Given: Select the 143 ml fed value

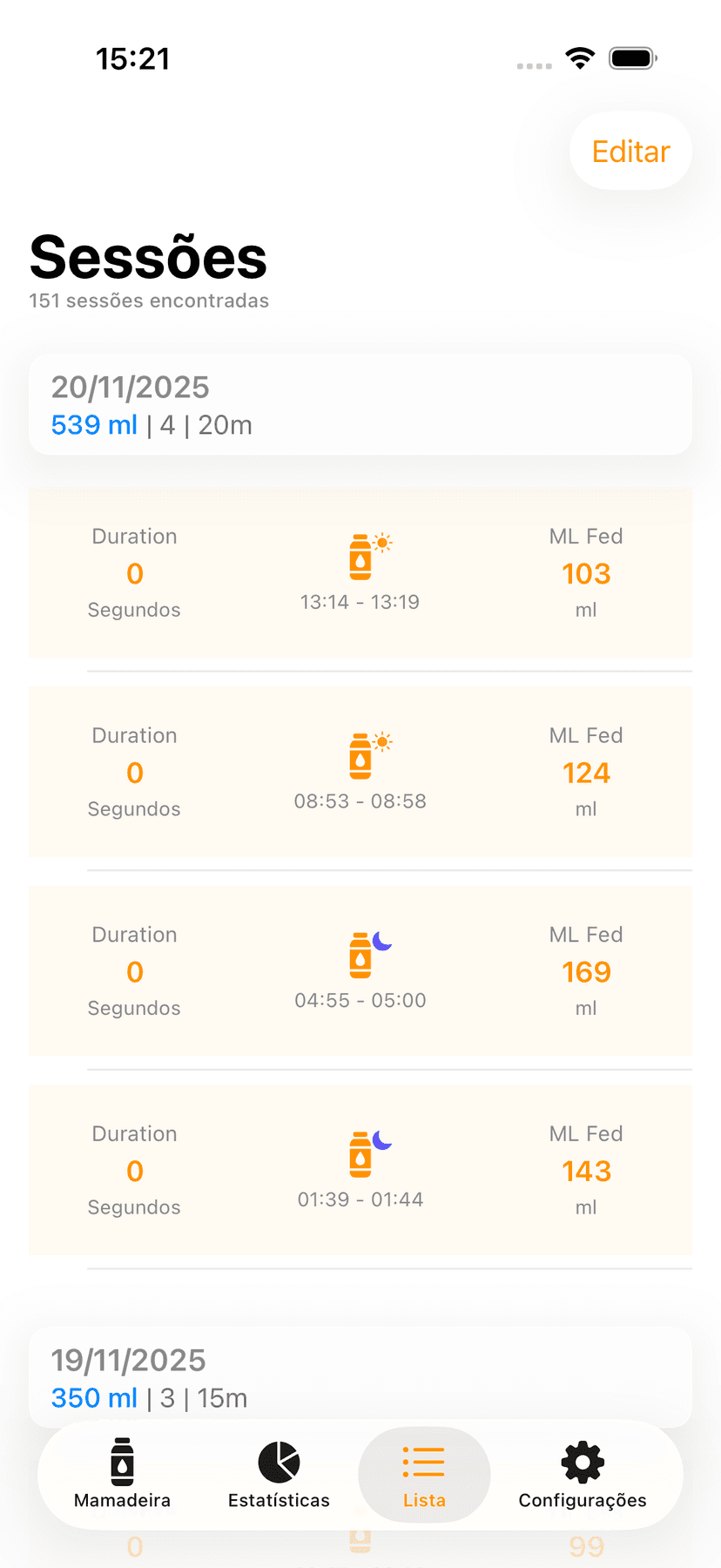Looking at the screenshot, I should [x=586, y=1172].
